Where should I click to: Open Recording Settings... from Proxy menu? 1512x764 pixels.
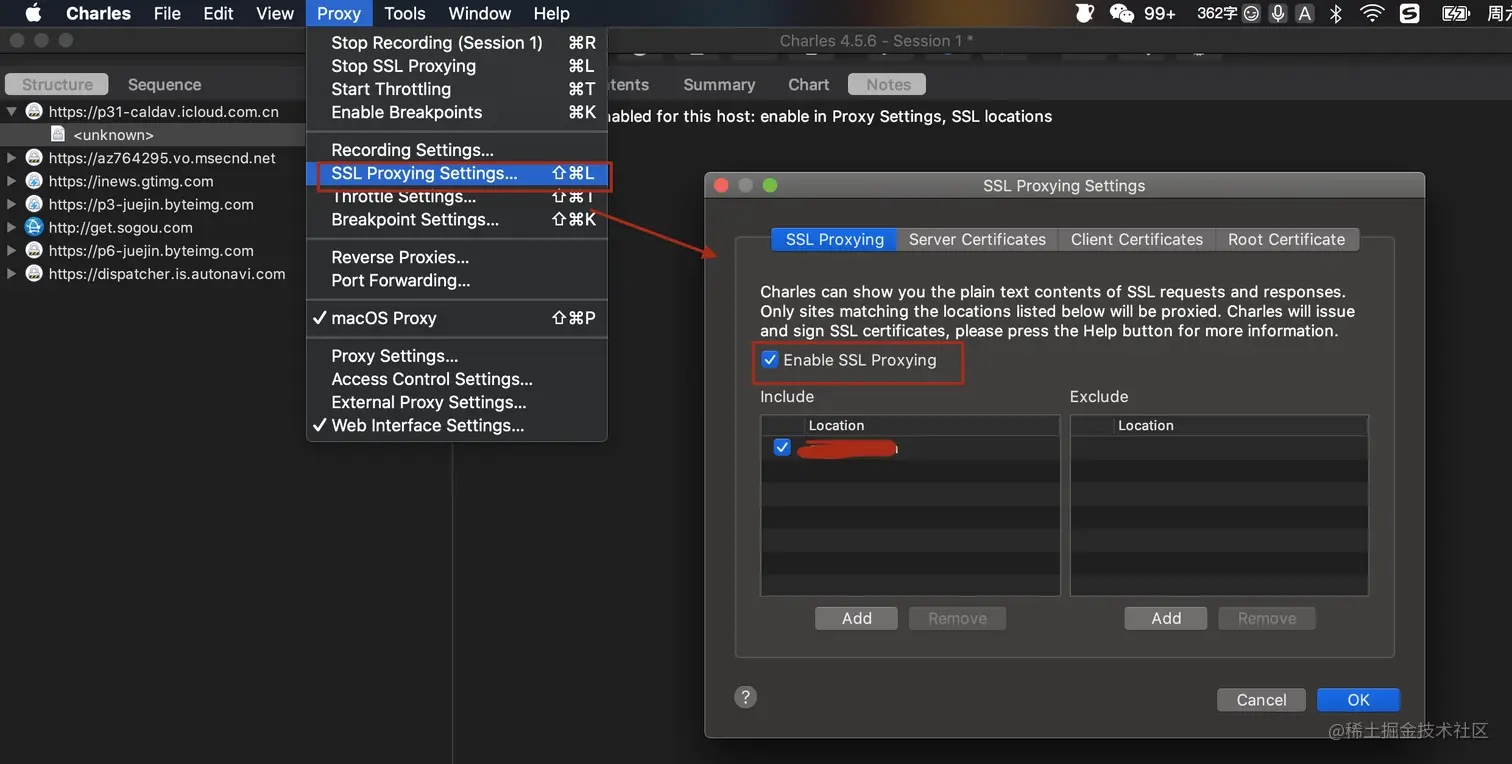click(456, 150)
